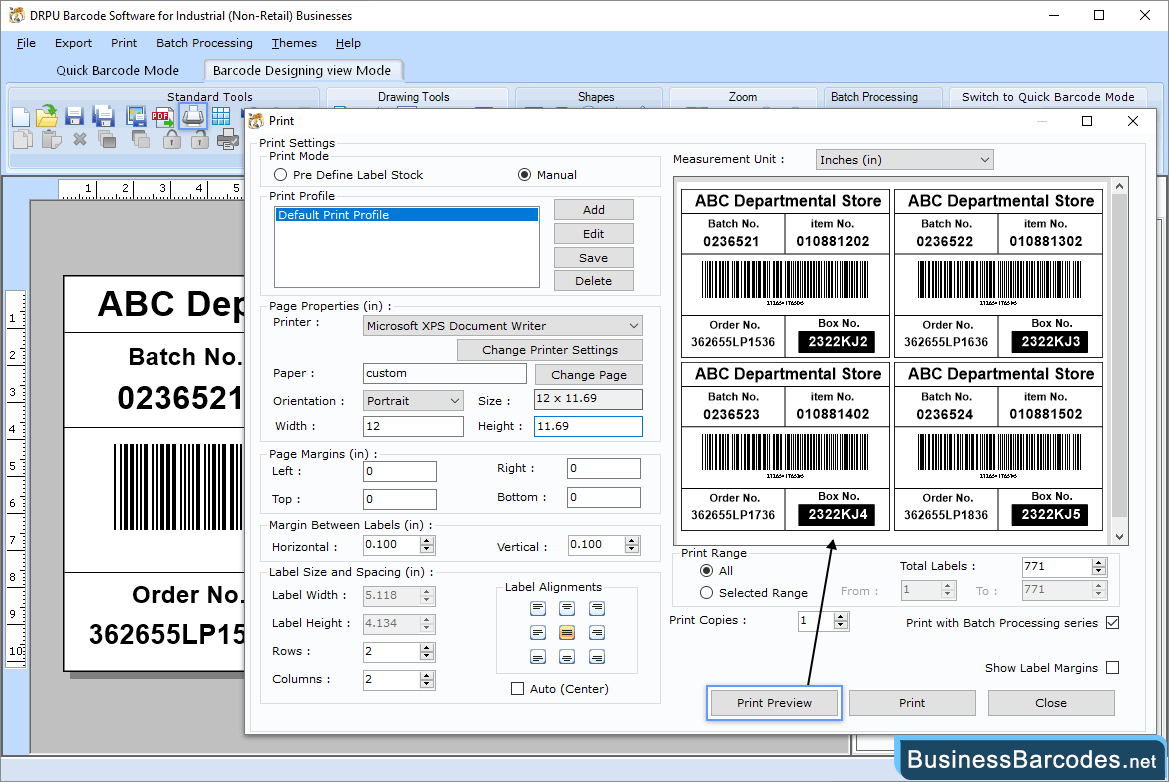The height and width of the screenshot is (782, 1169).
Task: Click the Send to Back stacked icon
Action: point(140,139)
